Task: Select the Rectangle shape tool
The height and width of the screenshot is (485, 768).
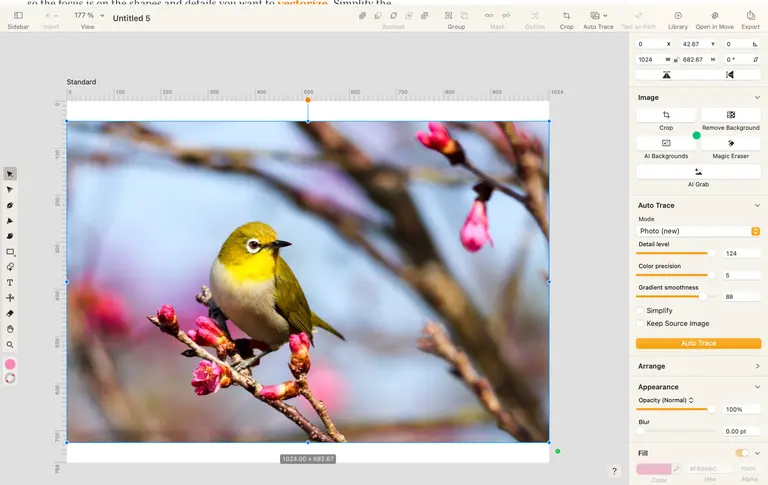Action: pyautogui.click(x=10, y=252)
